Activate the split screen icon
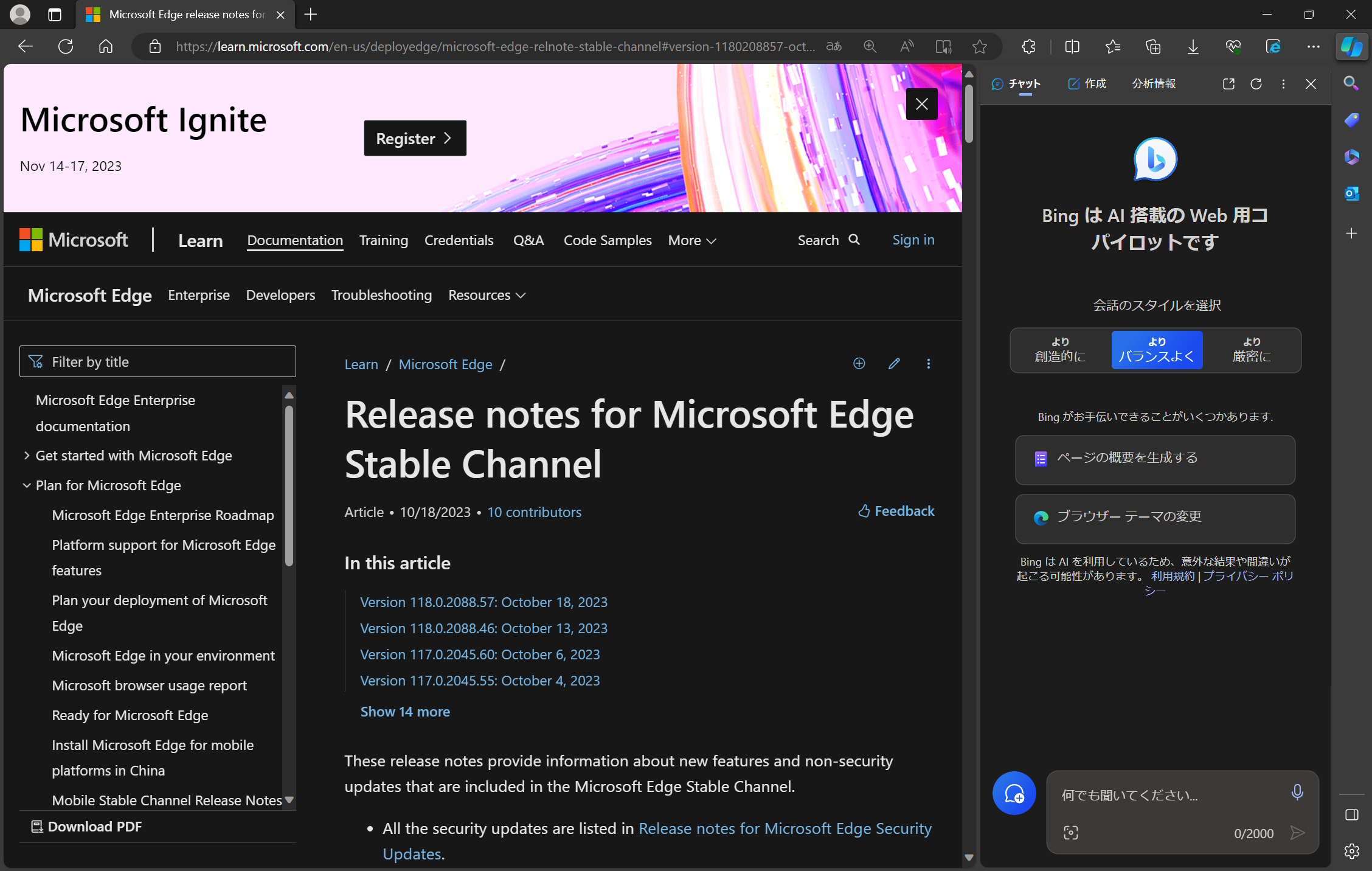The width and height of the screenshot is (1372, 871). [1072, 46]
